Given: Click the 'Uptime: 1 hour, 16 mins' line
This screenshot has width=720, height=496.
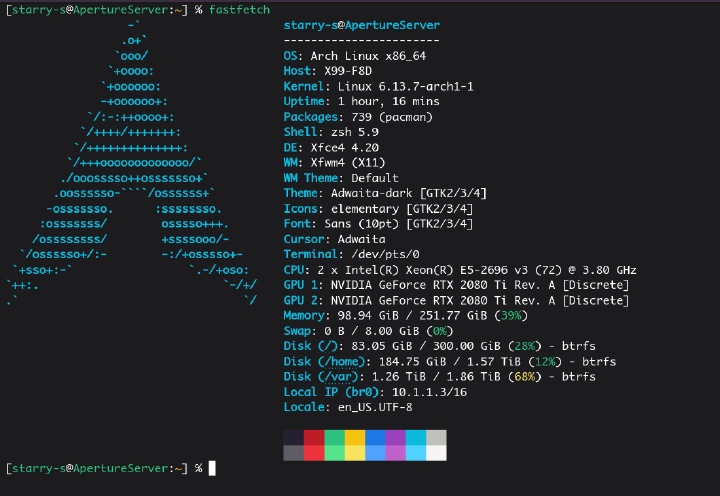Looking at the screenshot, I should coord(361,101).
